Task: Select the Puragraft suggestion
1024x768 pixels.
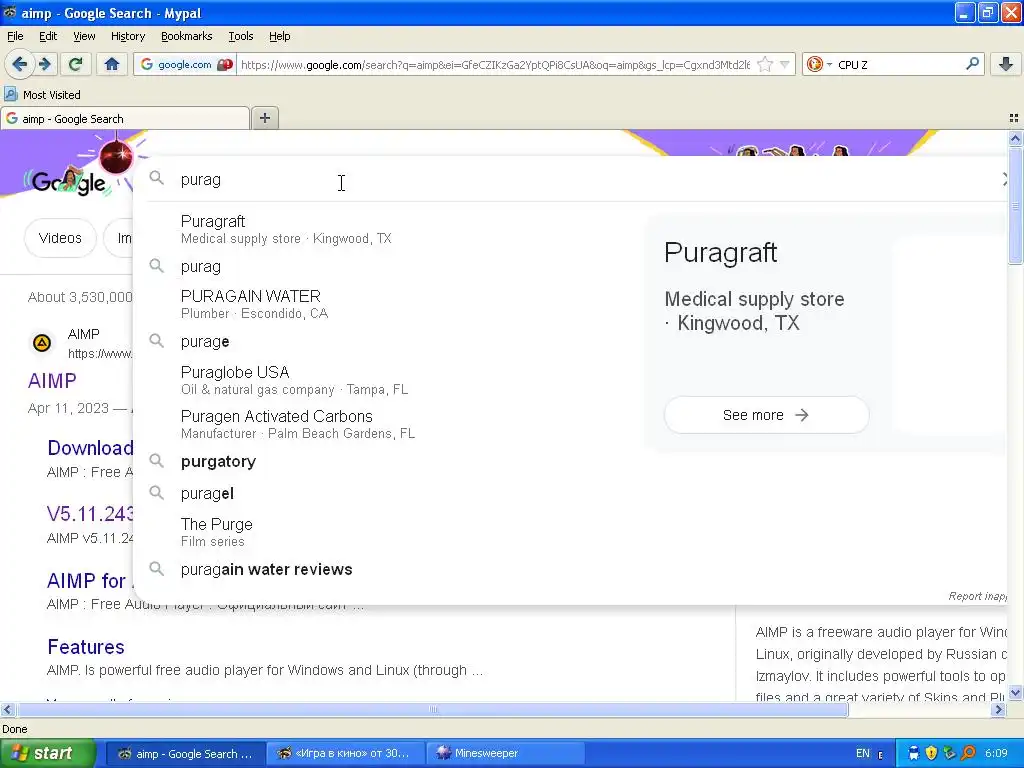Action: (392, 229)
